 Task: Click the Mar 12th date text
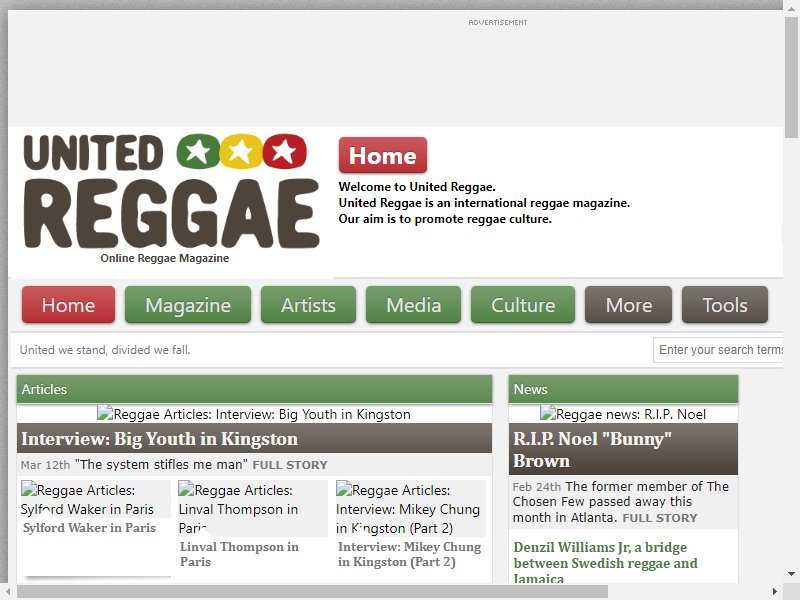tap(45, 465)
